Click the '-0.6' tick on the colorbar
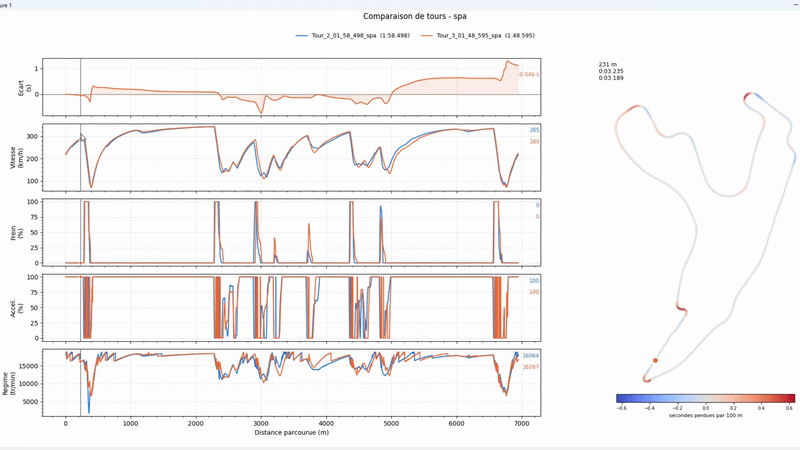This screenshot has width=800, height=450. [621, 408]
